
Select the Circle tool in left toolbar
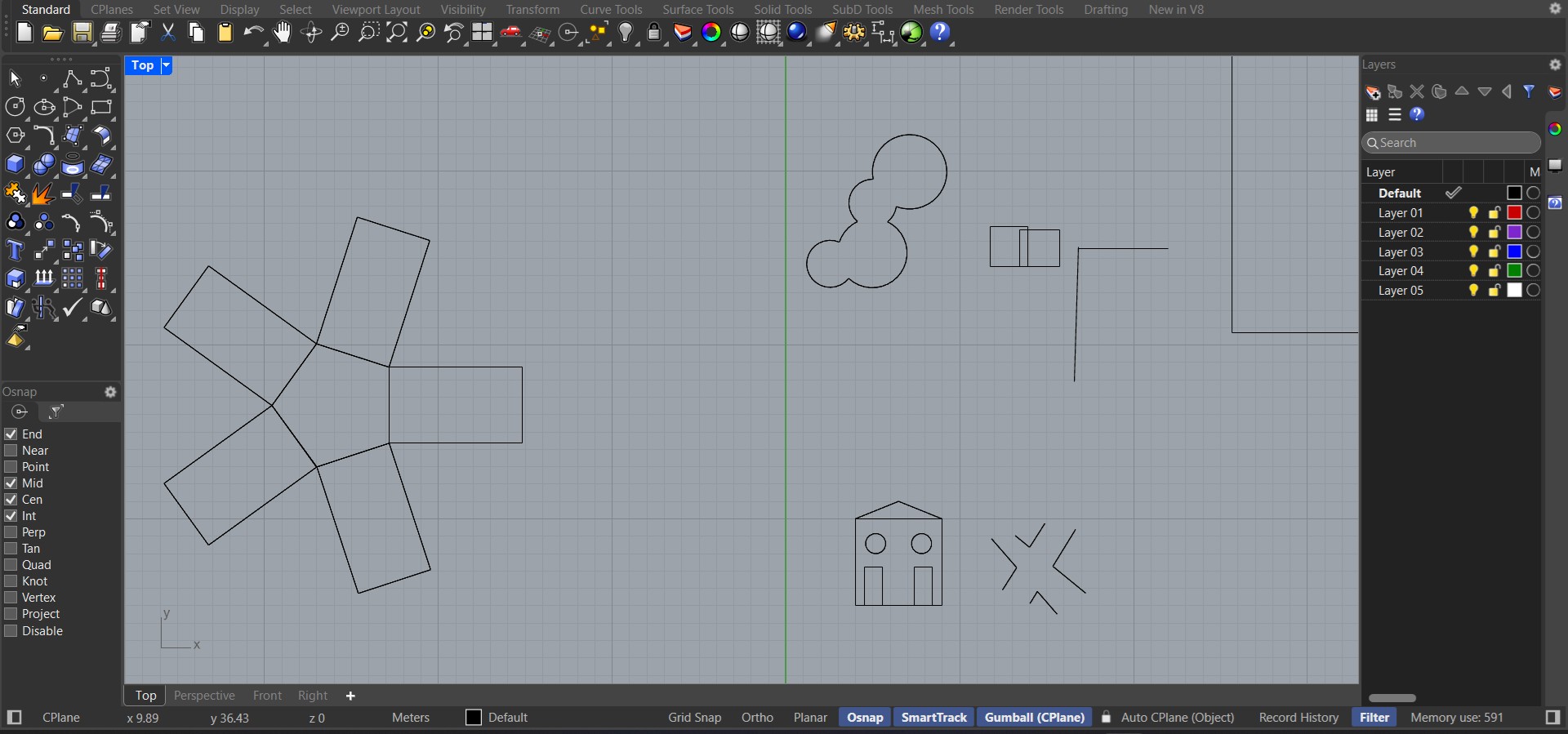[x=15, y=107]
